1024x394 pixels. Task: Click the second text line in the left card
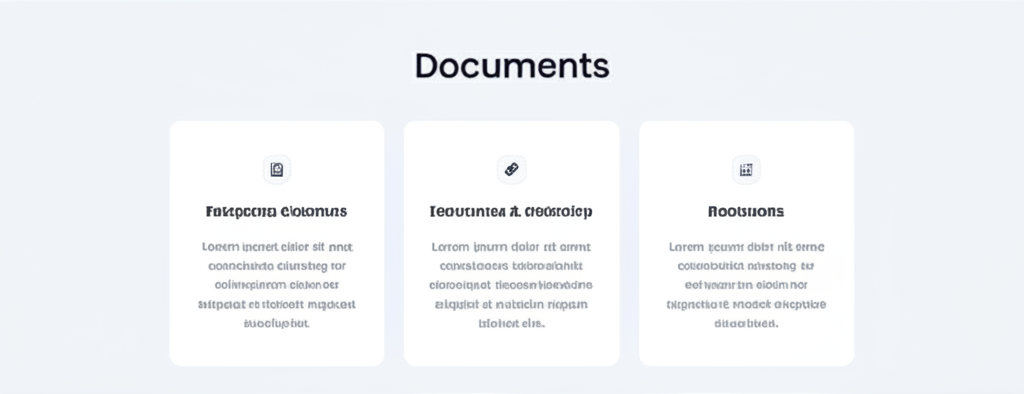click(x=277, y=266)
